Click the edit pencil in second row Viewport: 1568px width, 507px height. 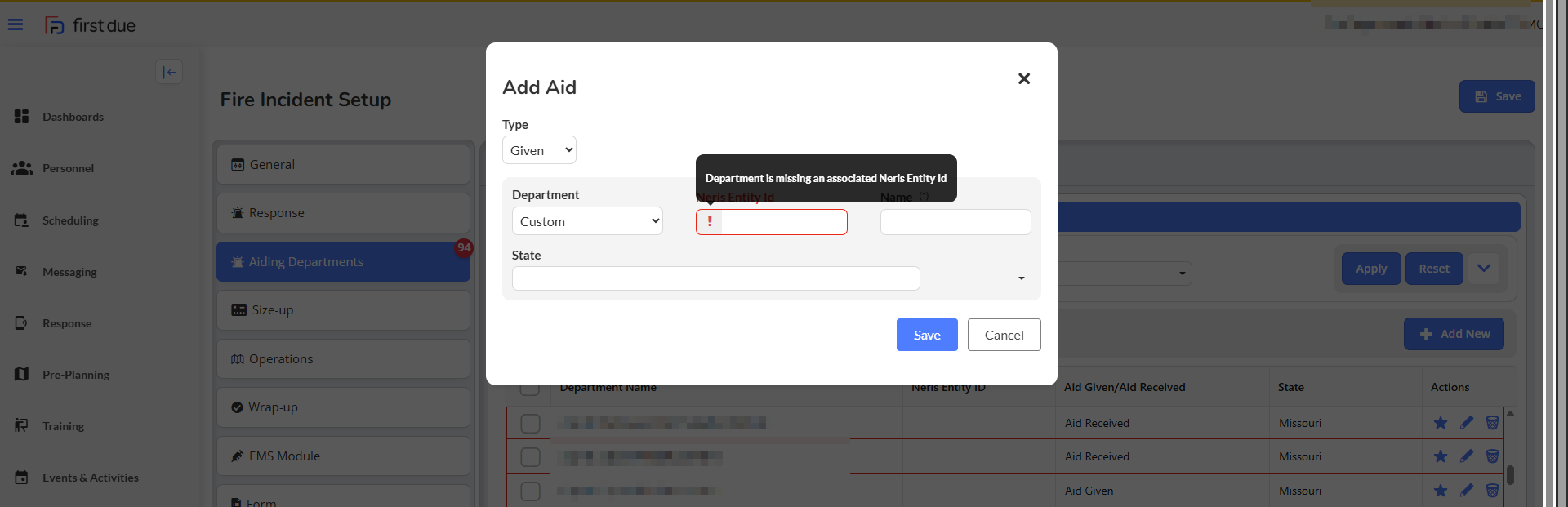pos(1467,456)
